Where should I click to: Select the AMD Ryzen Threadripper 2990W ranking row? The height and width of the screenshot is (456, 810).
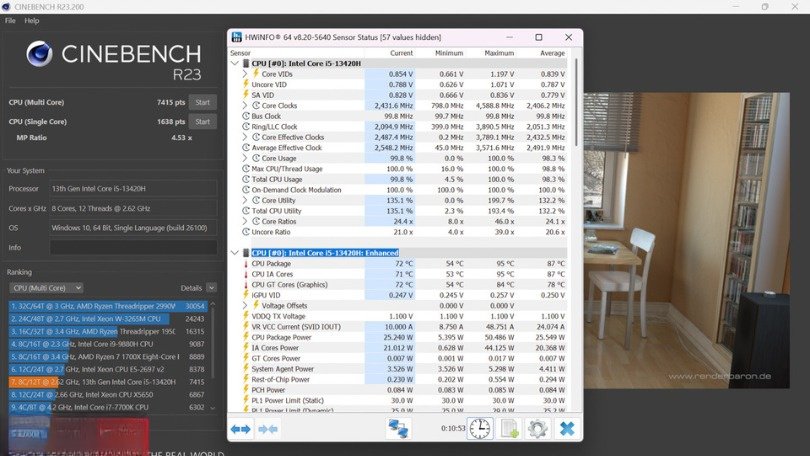108,306
